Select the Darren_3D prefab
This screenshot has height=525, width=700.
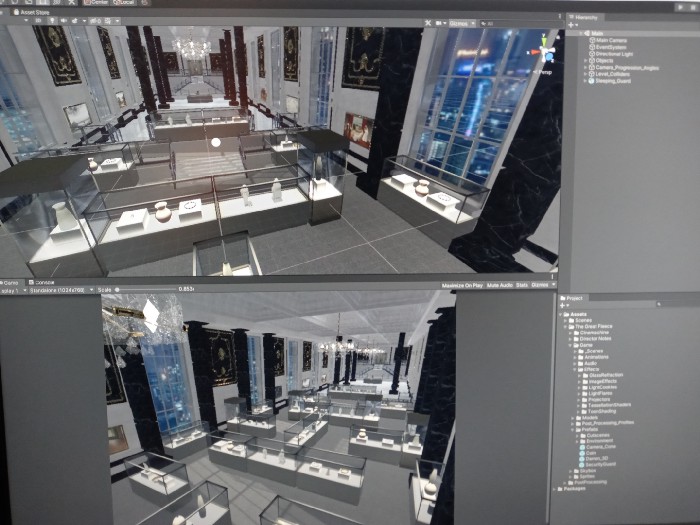pyautogui.click(x=597, y=458)
